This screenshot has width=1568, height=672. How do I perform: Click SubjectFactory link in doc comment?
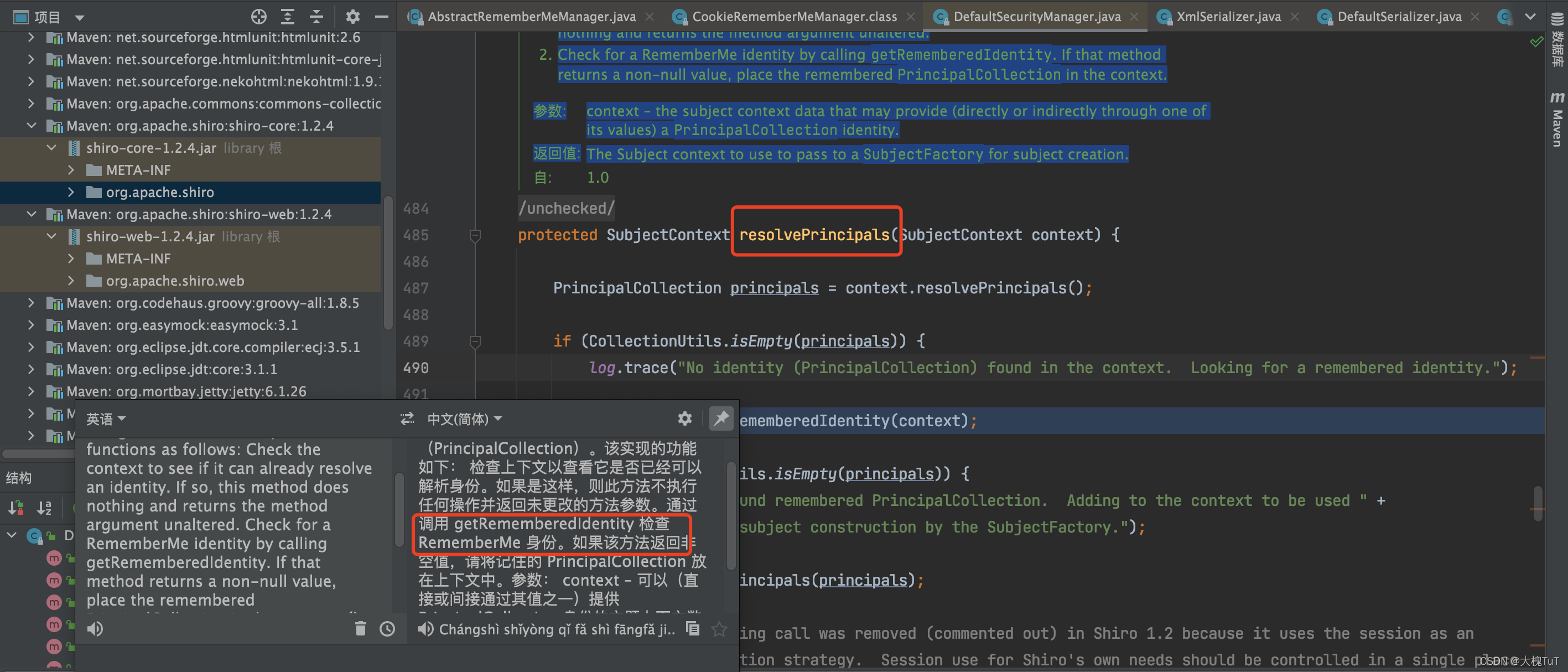tap(923, 154)
